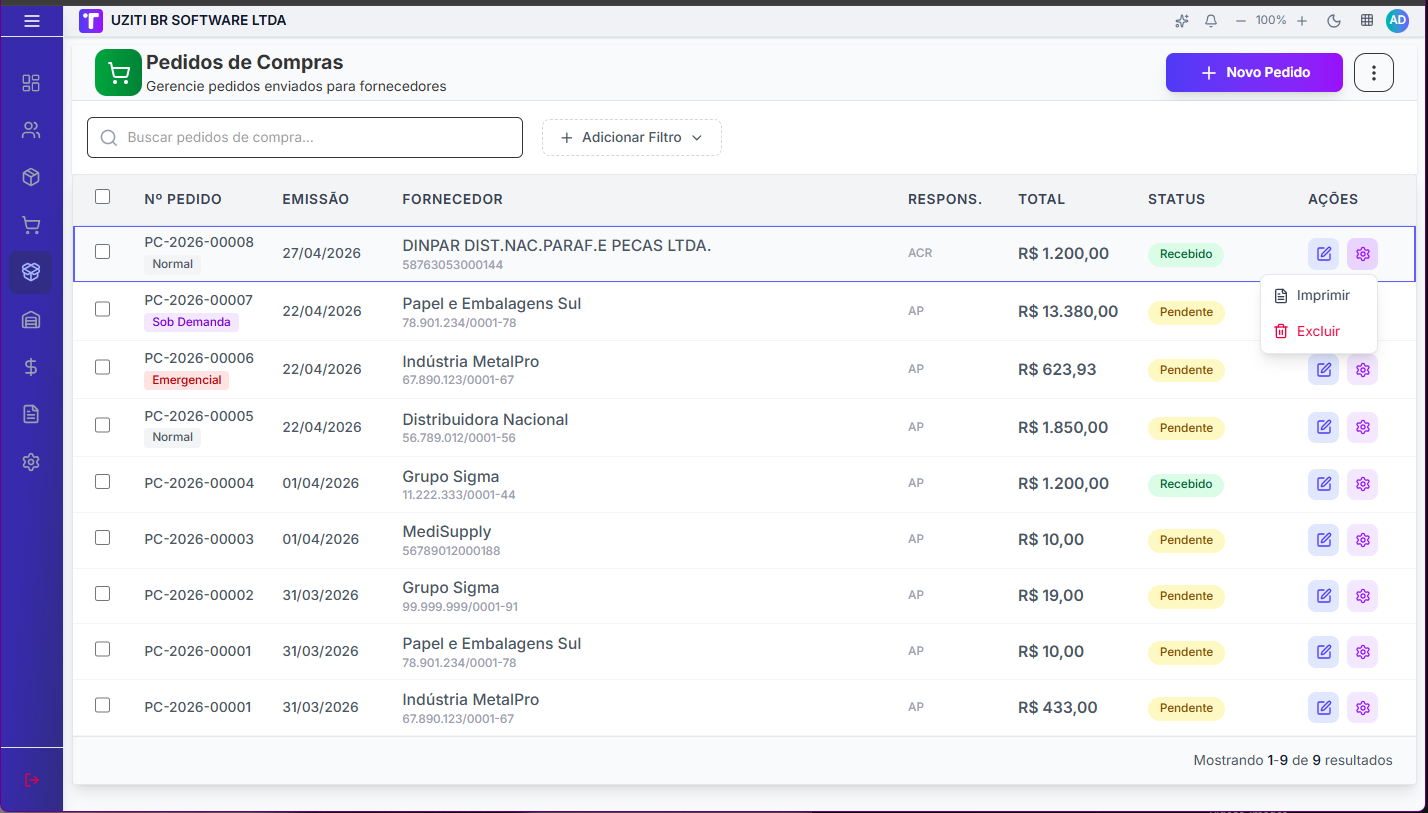The image size is (1428, 813).
Task: Open the dollar sign finance icon in the sidebar
Action: pos(31,367)
